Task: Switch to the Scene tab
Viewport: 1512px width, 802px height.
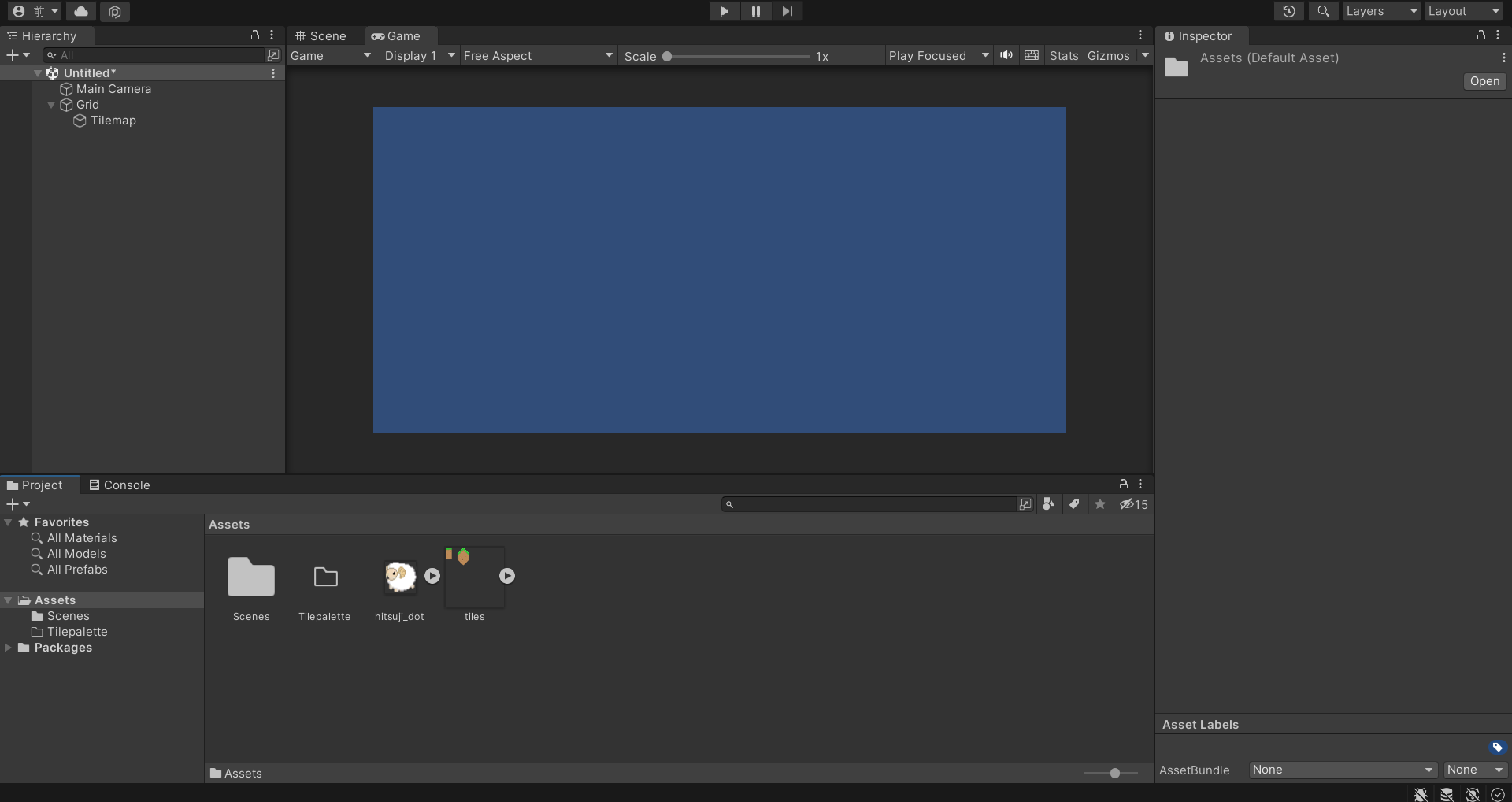Action: tap(321, 36)
